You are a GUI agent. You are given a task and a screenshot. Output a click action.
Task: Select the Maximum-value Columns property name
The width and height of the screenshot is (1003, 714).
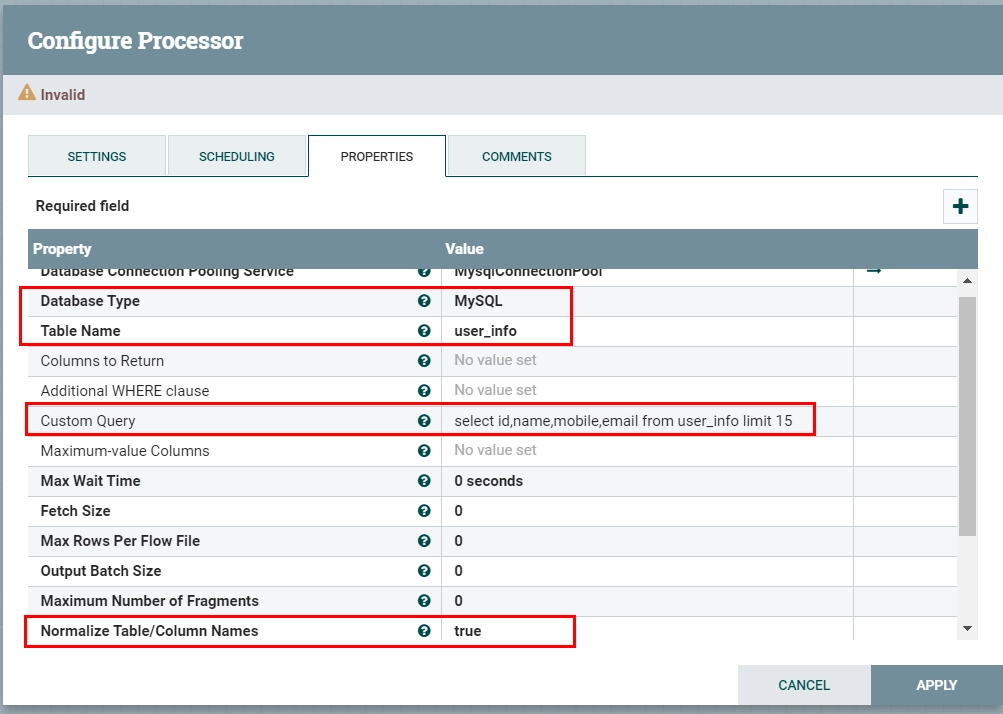[x=125, y=451]
